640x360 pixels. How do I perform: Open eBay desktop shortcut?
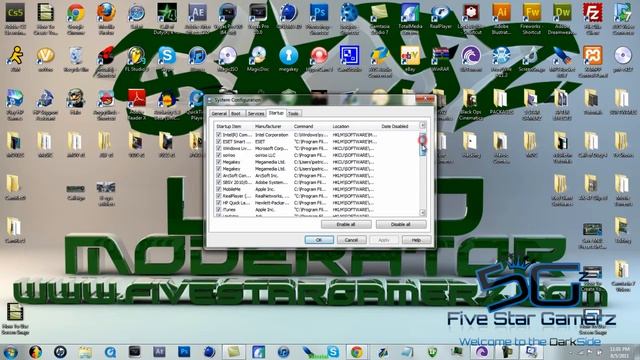pyautogui.click(x=410, y=59)
